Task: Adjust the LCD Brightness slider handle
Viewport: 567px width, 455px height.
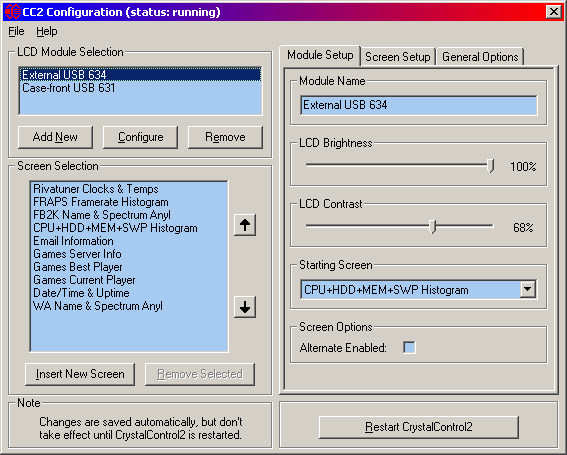Action: [490, 166]
